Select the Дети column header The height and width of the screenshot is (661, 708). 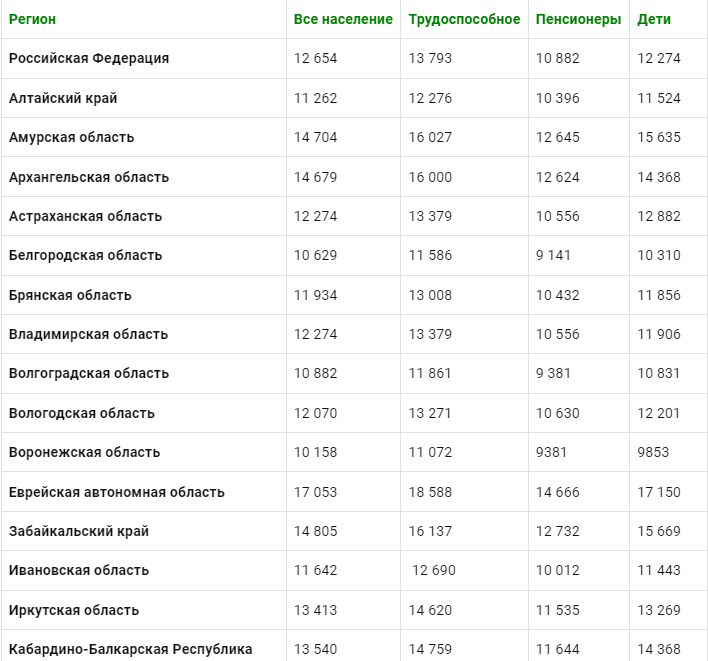click(654, 19)
